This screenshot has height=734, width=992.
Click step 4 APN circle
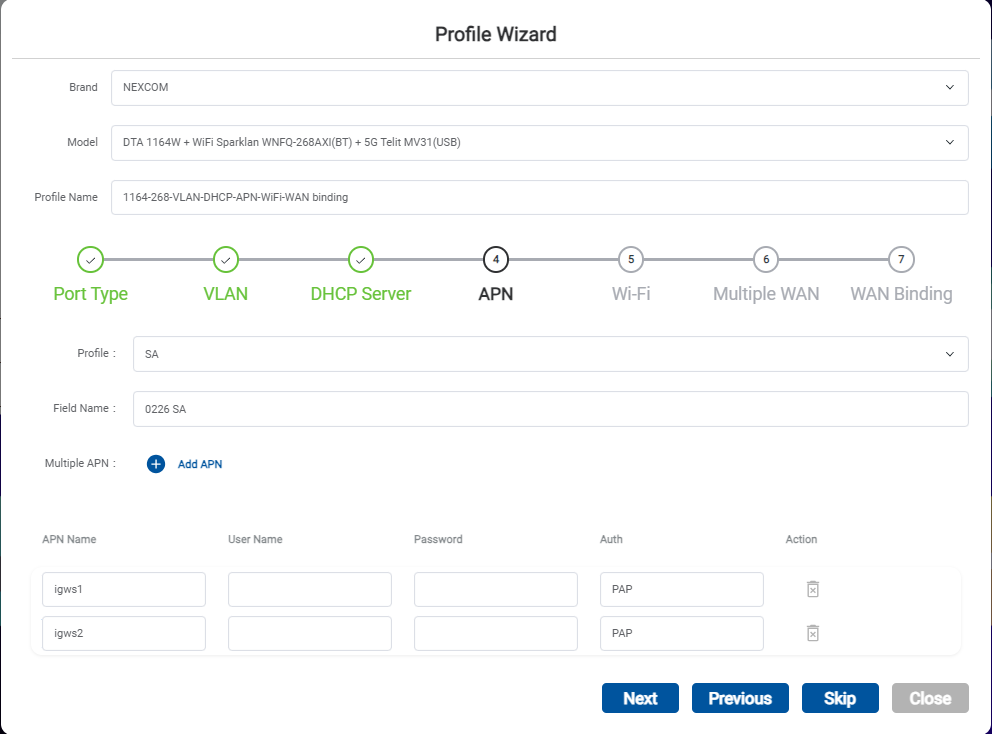pyautogui.click(x=496, y=259)
